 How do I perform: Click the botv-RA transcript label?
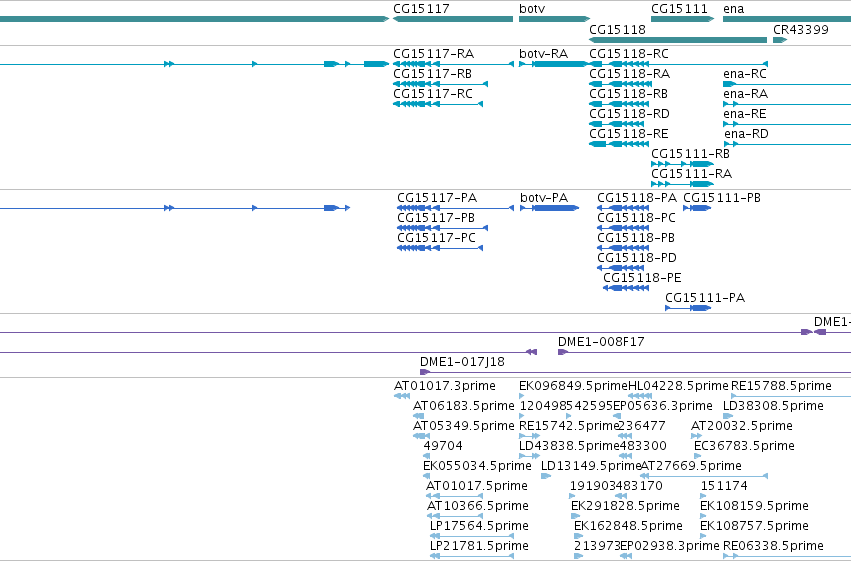pos(543,54)
